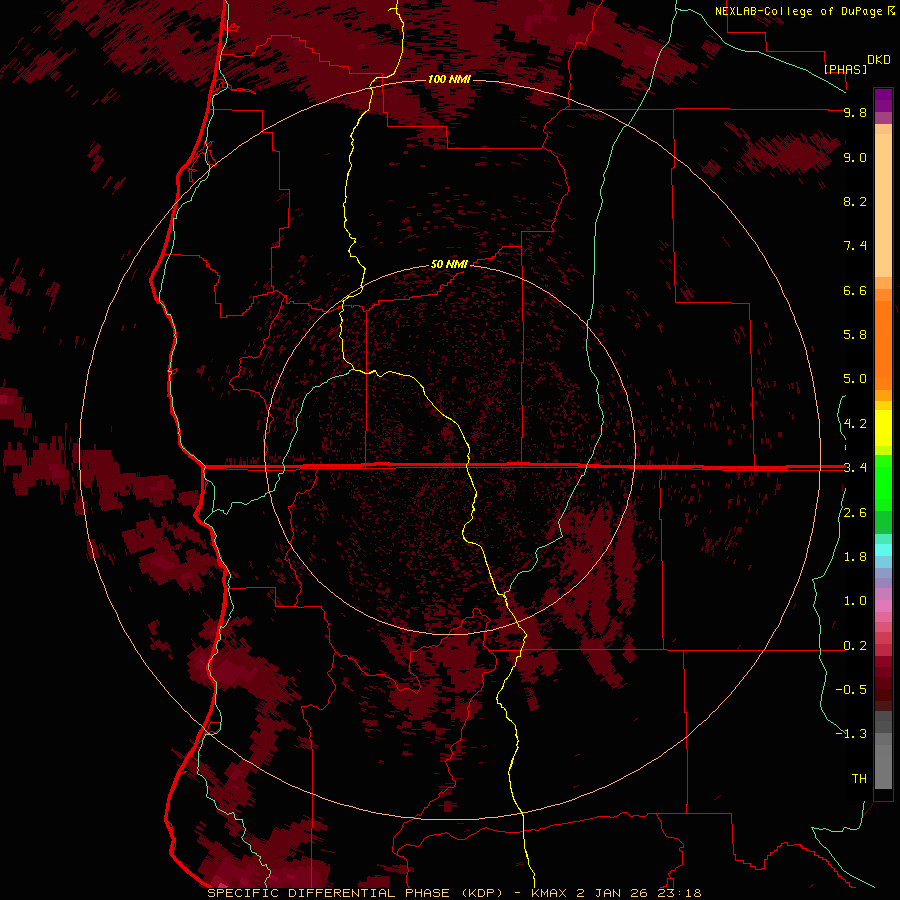Pick the light peach swatch on the color scale

click(x=883, y=205)
